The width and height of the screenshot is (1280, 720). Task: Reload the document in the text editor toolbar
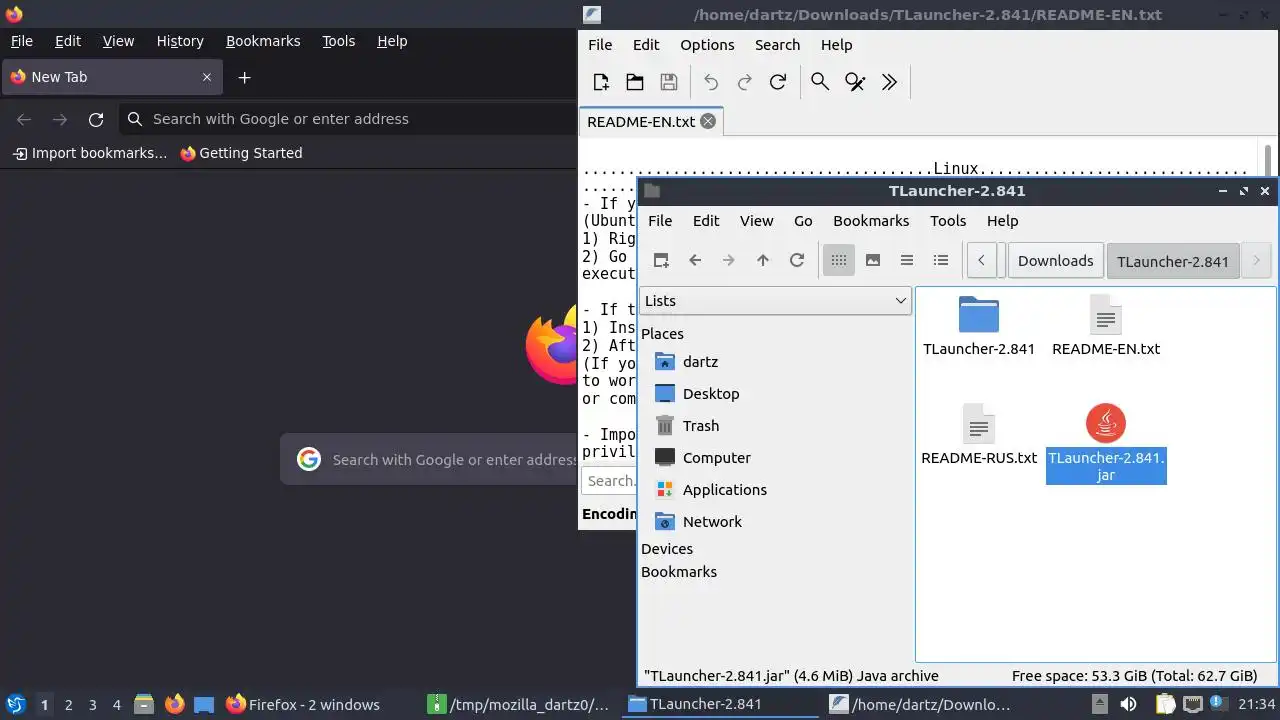click(x=778, y=82)
